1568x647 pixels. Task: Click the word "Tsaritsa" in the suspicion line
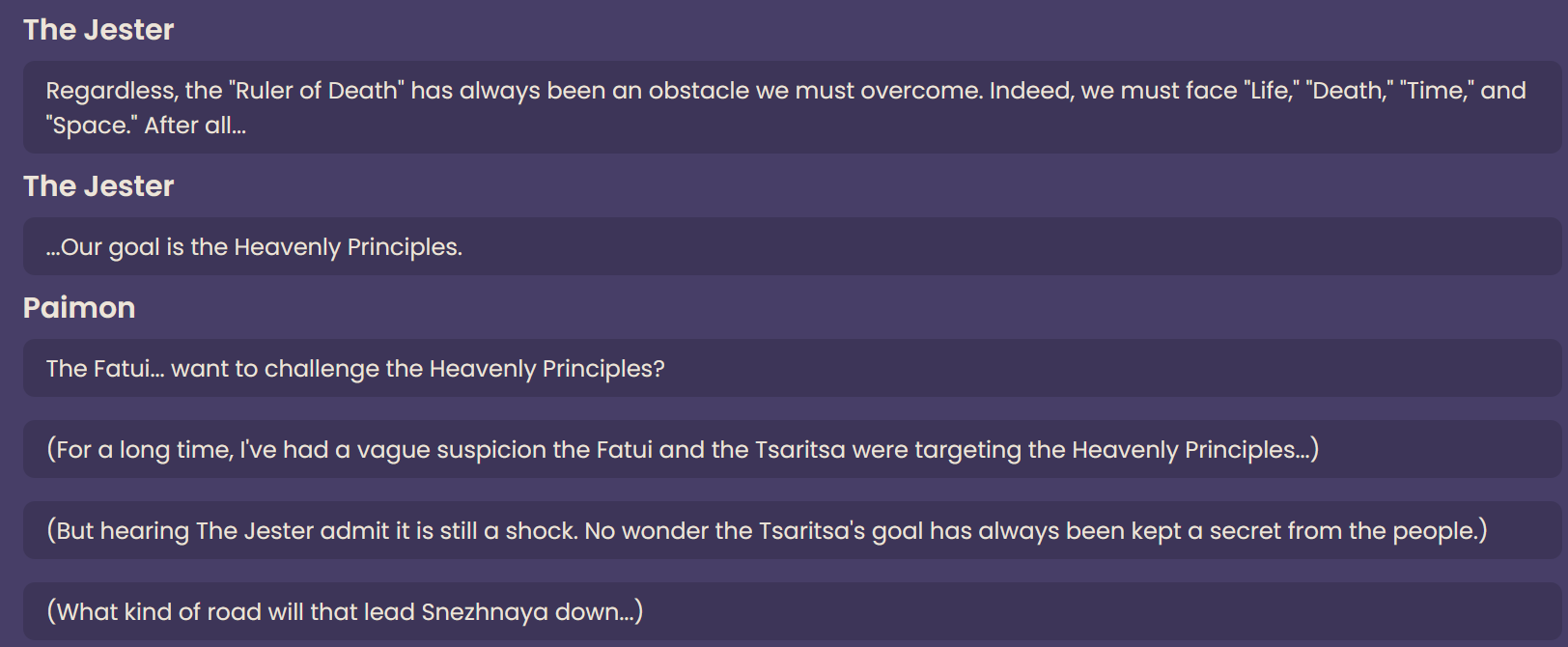point(800,450)
